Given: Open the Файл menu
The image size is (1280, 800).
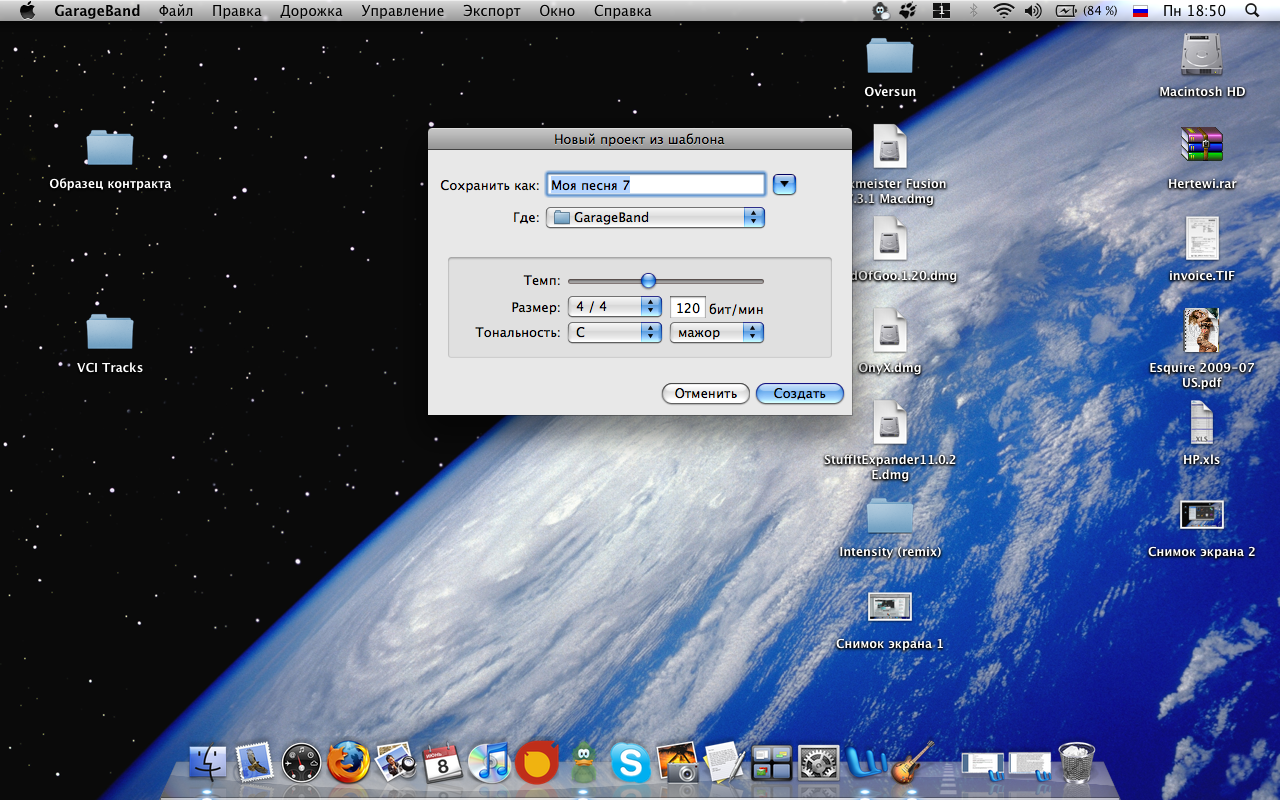Looking at the screenshot, I should (x=175, y=11).
